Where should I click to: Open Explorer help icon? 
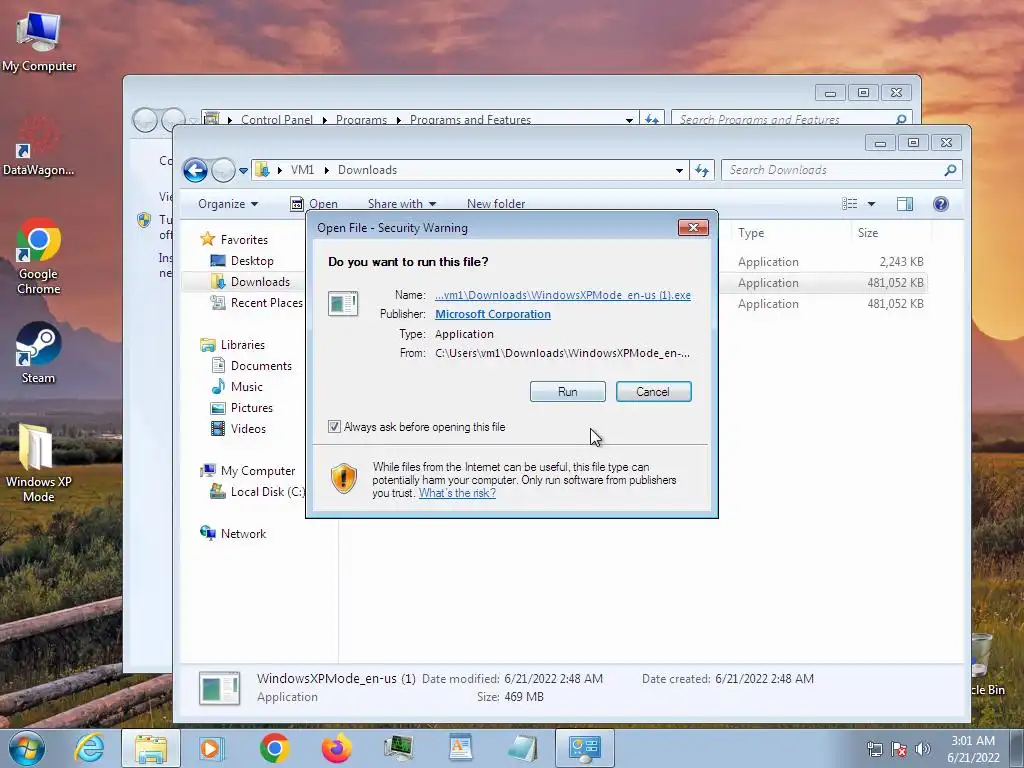coord(940,204)
